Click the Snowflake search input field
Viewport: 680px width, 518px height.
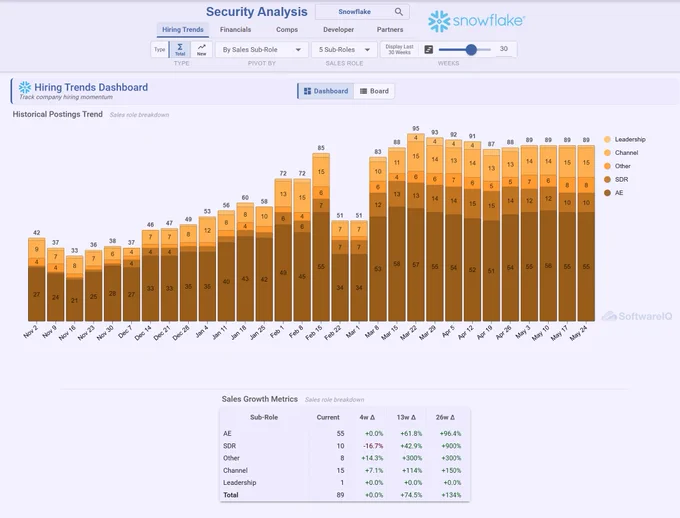point(355,12)
